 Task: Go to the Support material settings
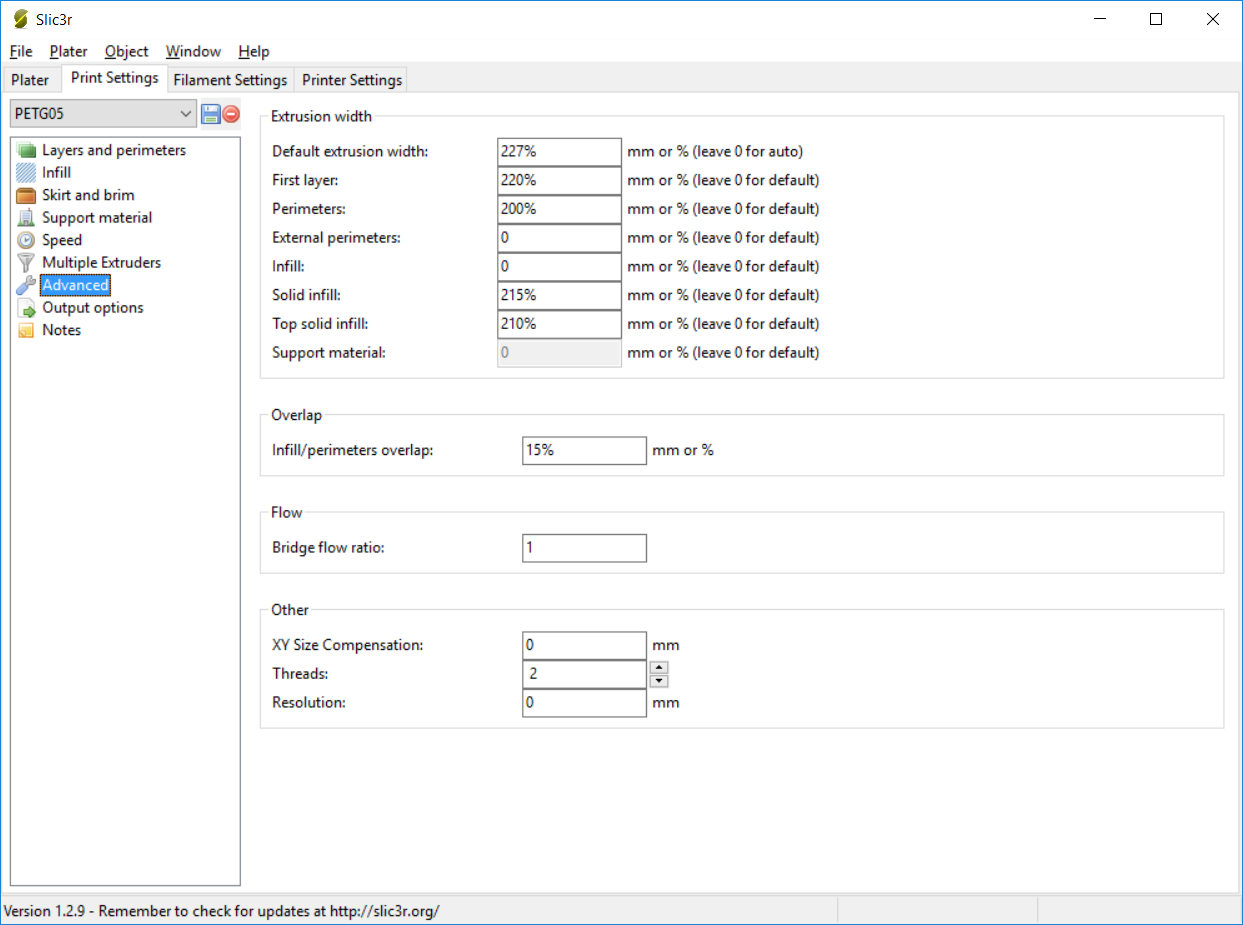97,217
